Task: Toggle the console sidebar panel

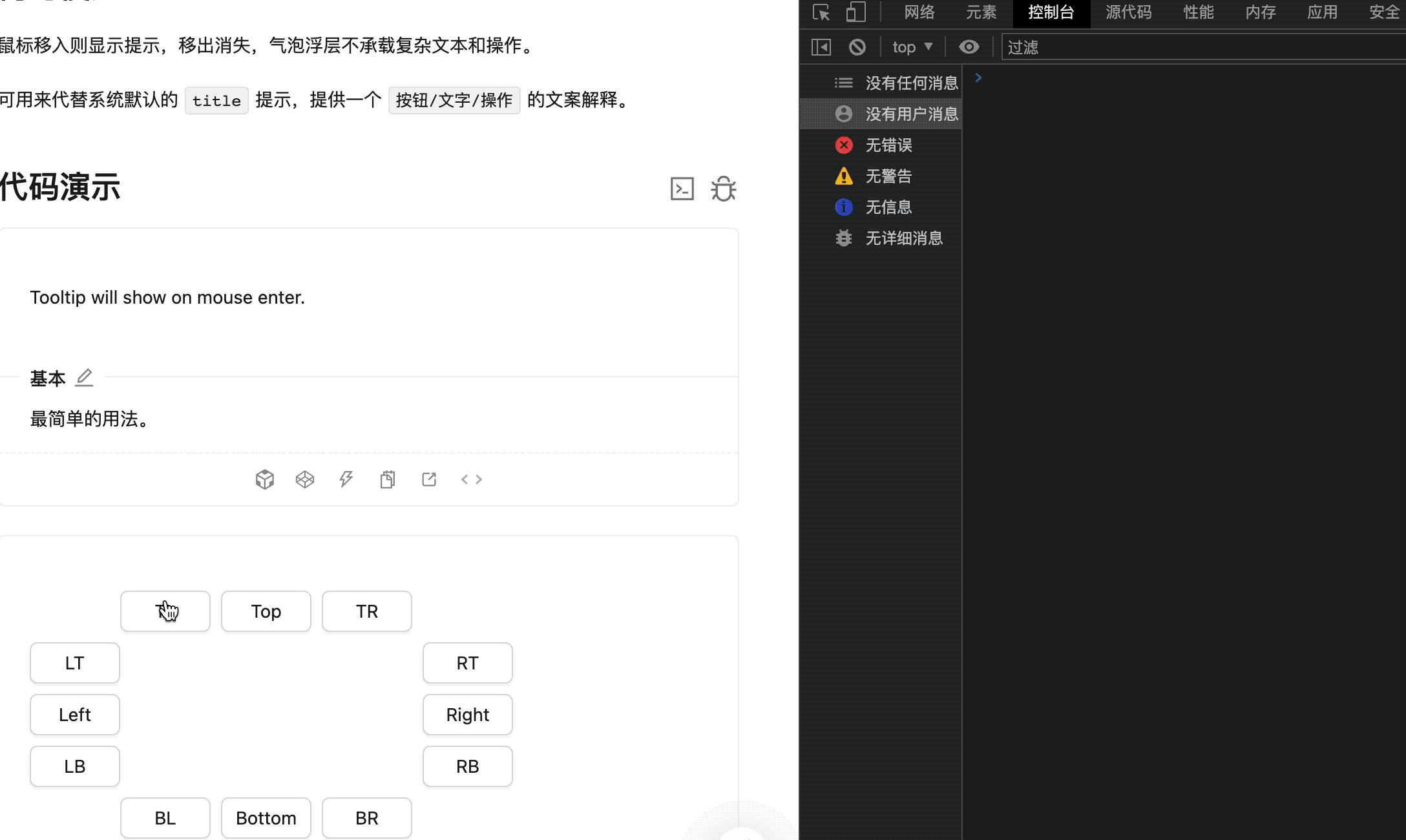Action: [x=821, y=47]
